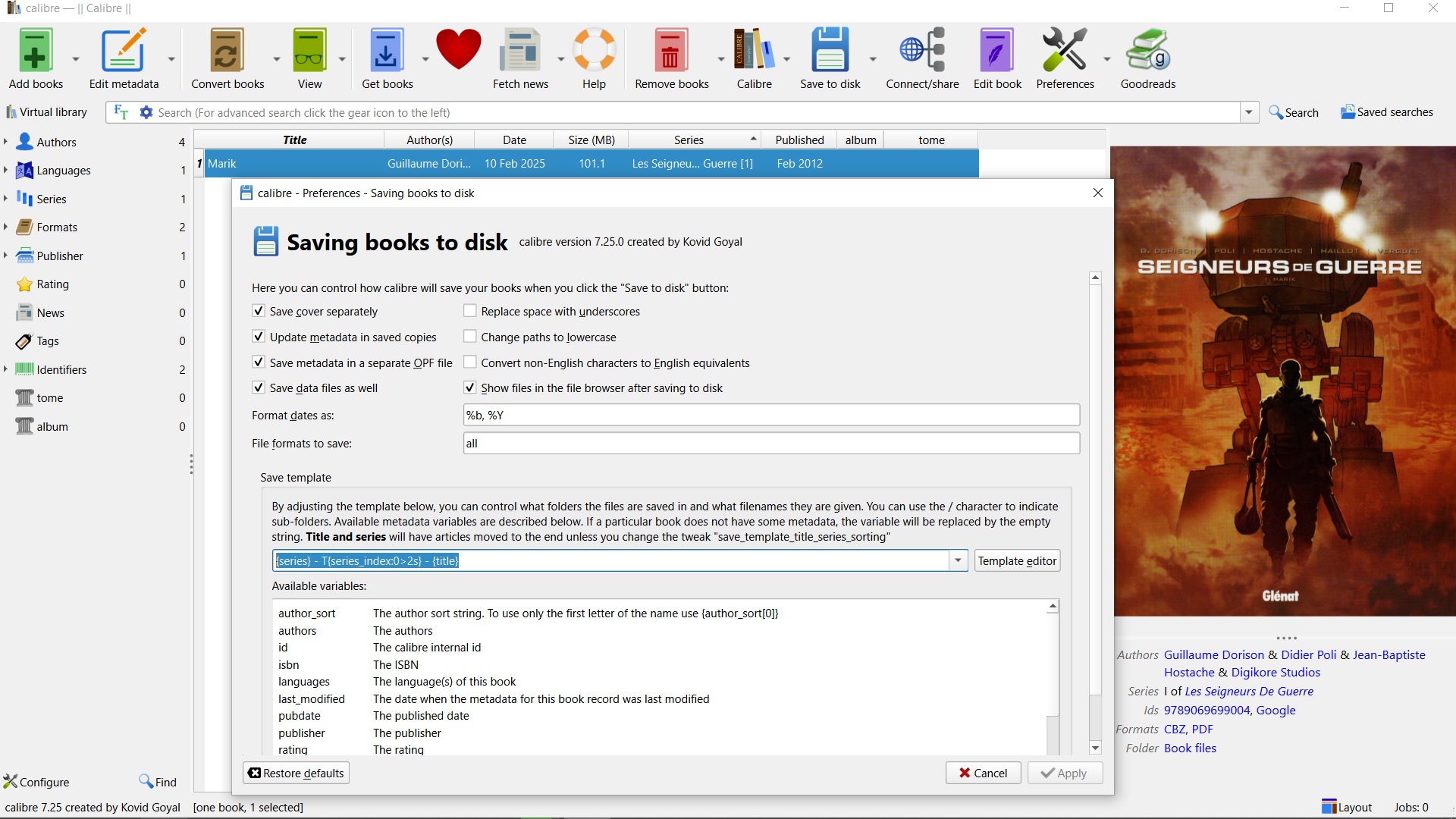This screenshot has height=819, width=1456.
Task: Sort the book list by Series column
Action: [x=689, y=140]
